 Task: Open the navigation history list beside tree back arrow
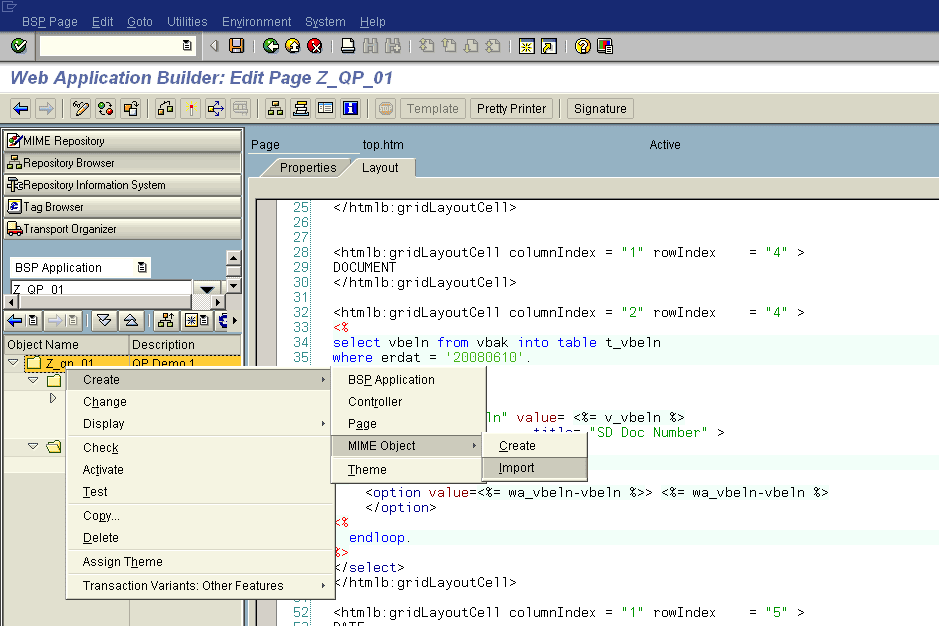click(x=33, y=320)
